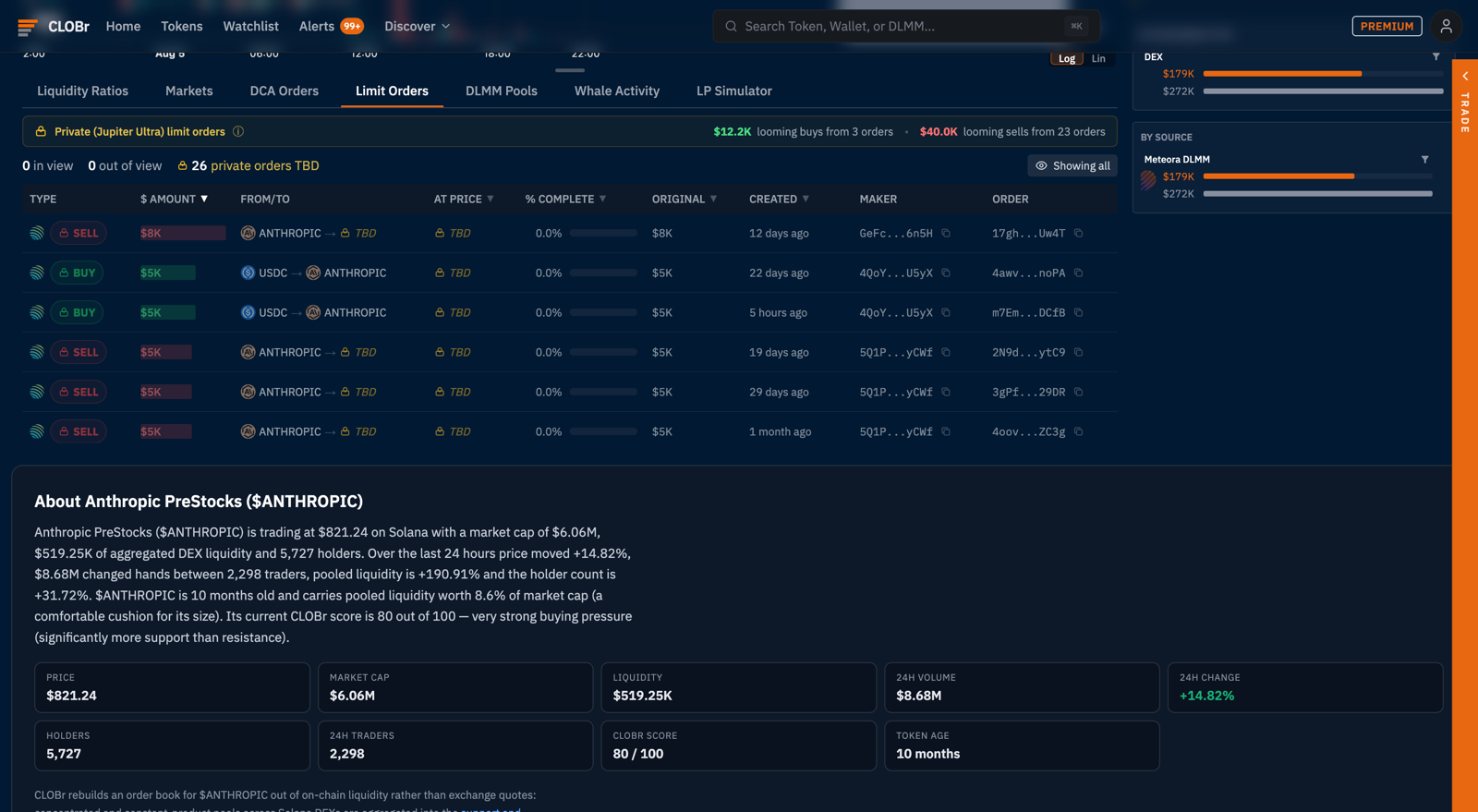The width and height of the screenshot is (1478, 812).
Task: Click the 26 private orders TBD label
Action: point(248,165)
